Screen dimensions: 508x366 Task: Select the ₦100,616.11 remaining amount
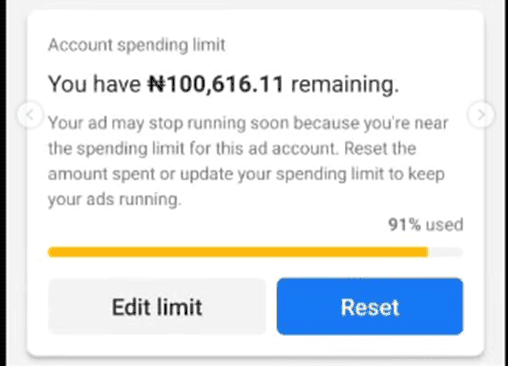click(216, 84)
